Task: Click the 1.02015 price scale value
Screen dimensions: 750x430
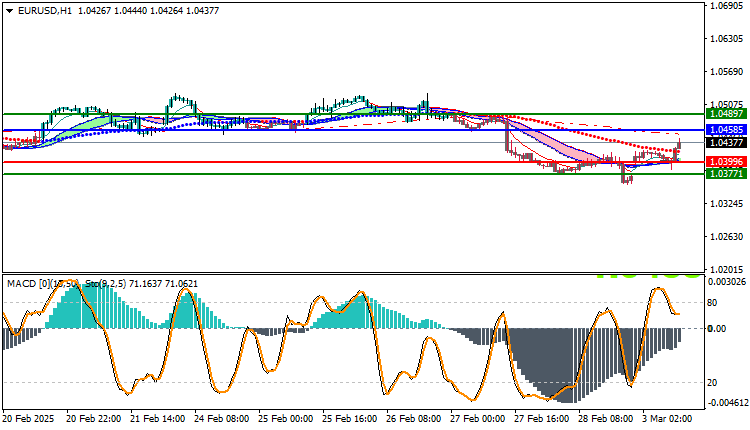Action: tap(727, 270)
